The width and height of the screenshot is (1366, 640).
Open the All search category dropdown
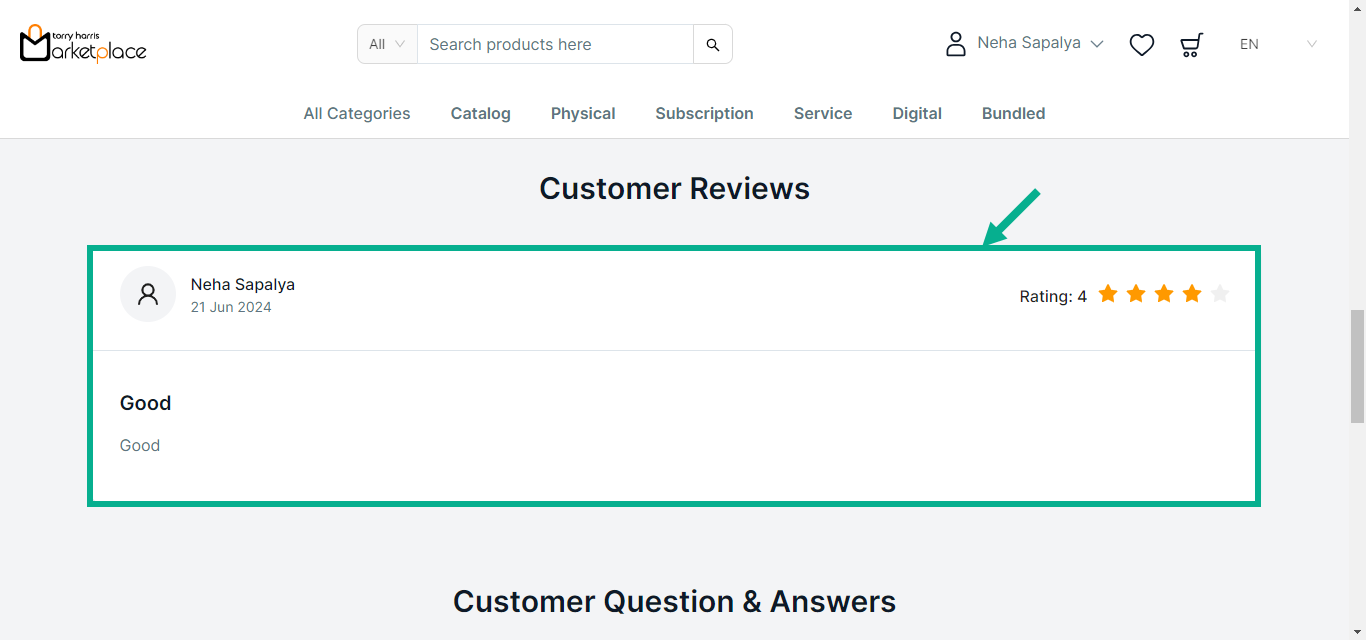387,45
